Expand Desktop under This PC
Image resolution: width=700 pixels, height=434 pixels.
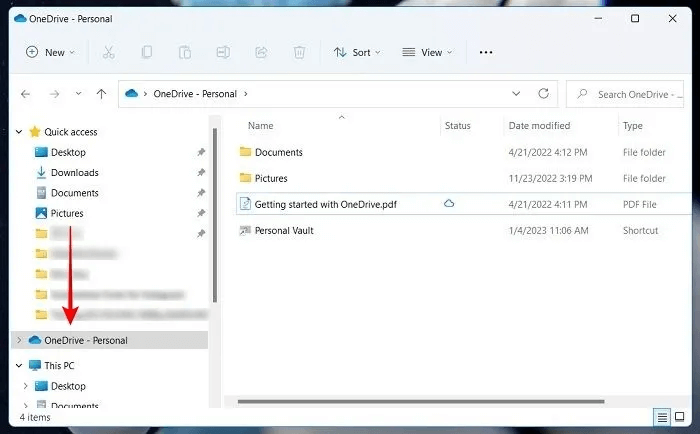[x=25, y=386]
